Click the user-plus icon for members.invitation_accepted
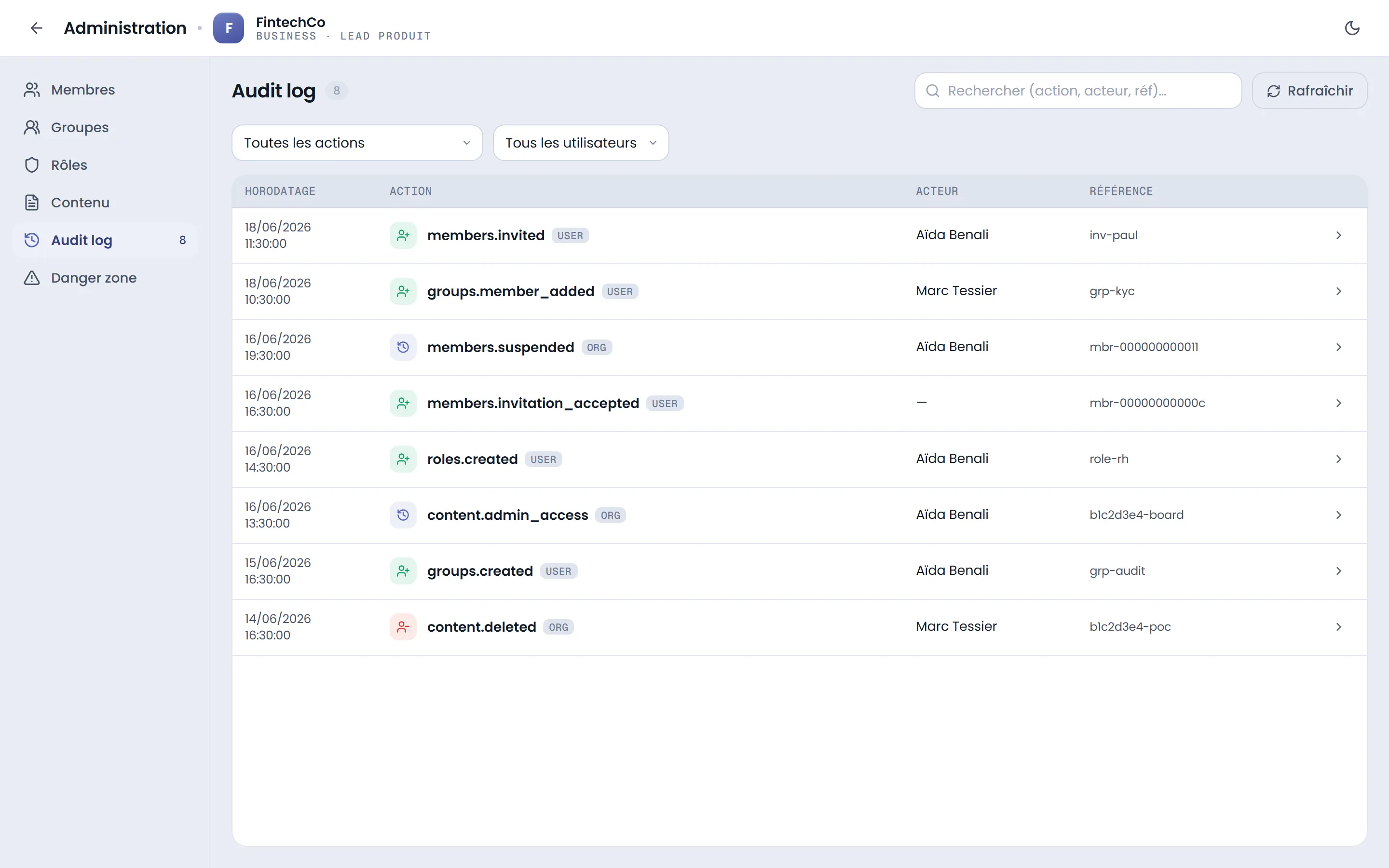 [x=403, y=403]
